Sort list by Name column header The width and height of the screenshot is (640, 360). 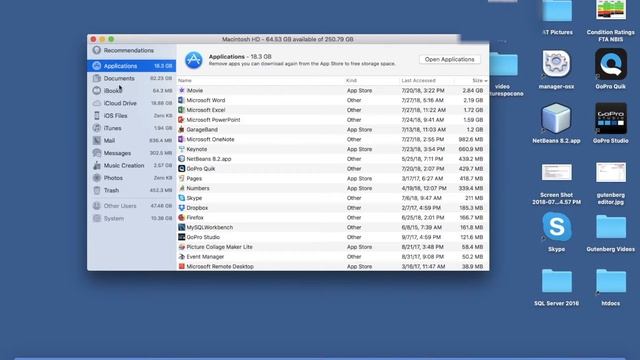[x=185, y=80]
